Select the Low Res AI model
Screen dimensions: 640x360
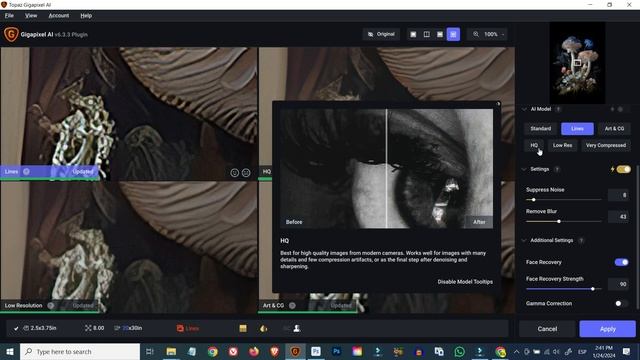[562, 145]
